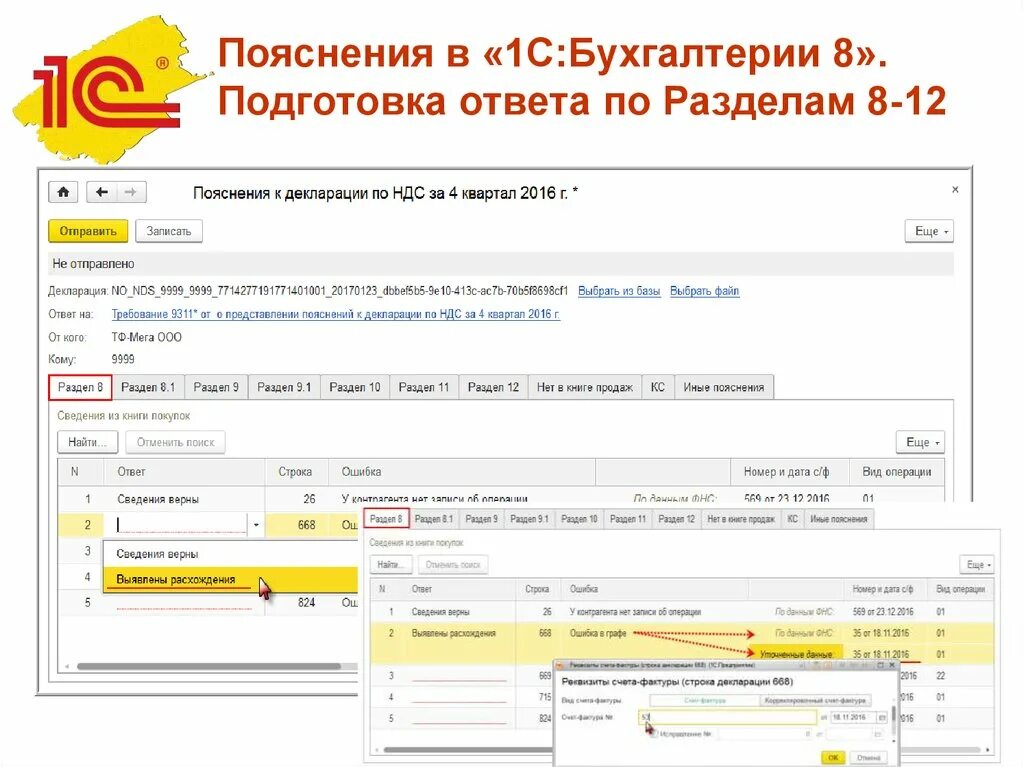The image size is (1024, 767).
Task: Open the Раздел 9.1 tab in the large form
Action: tap(284, 387)
